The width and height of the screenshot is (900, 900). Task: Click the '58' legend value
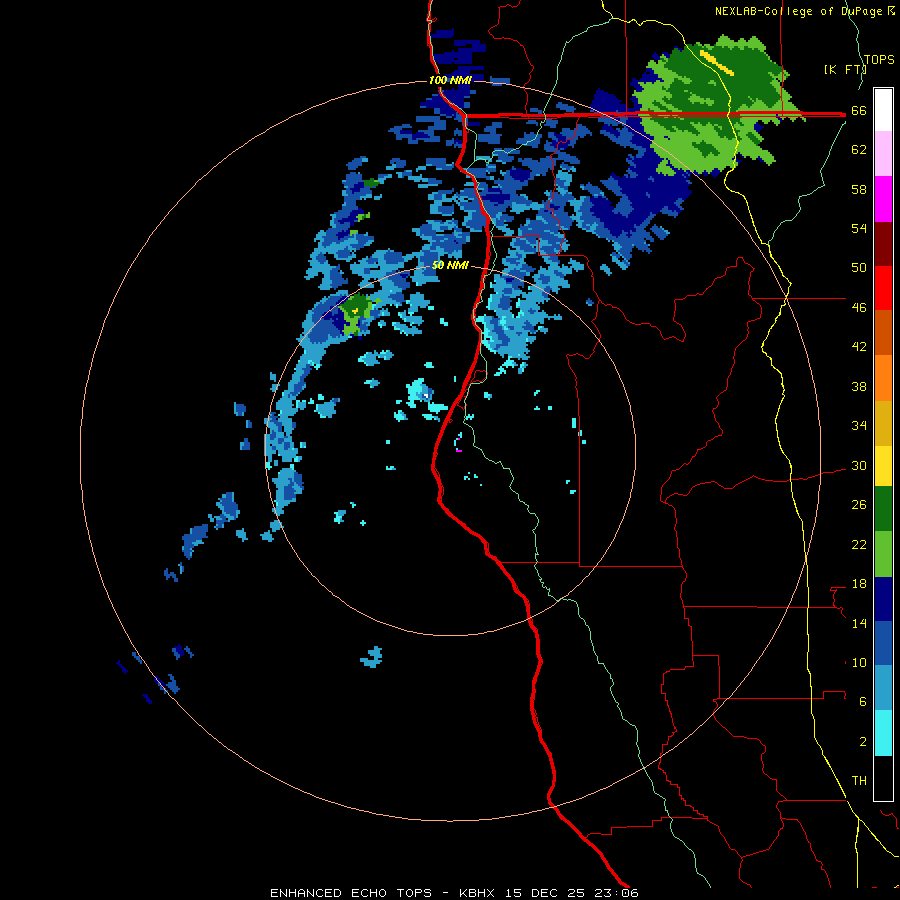859,189
